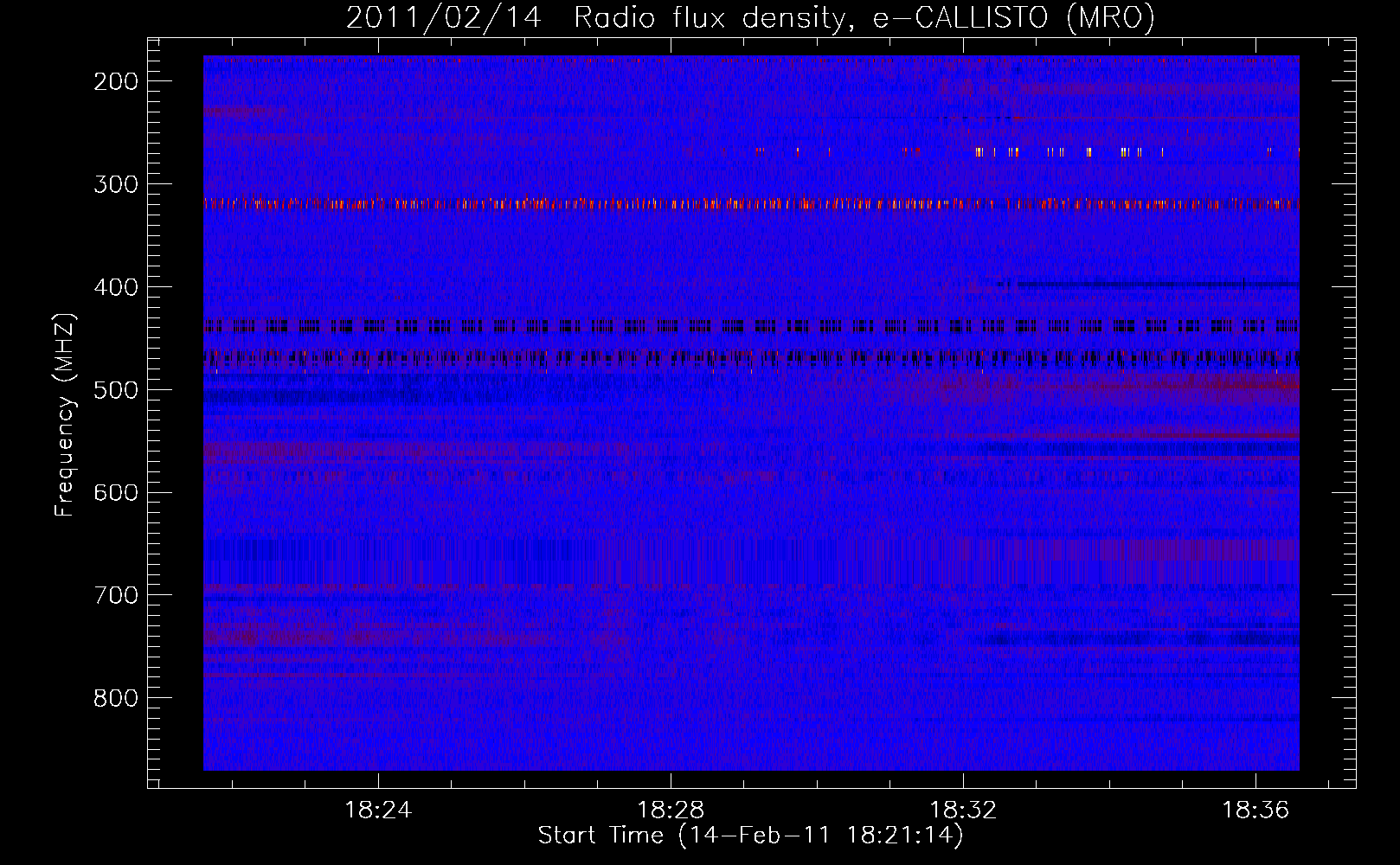Click the 800 frequency tick label
This screenshot has width=1400, height=865.
116,698
